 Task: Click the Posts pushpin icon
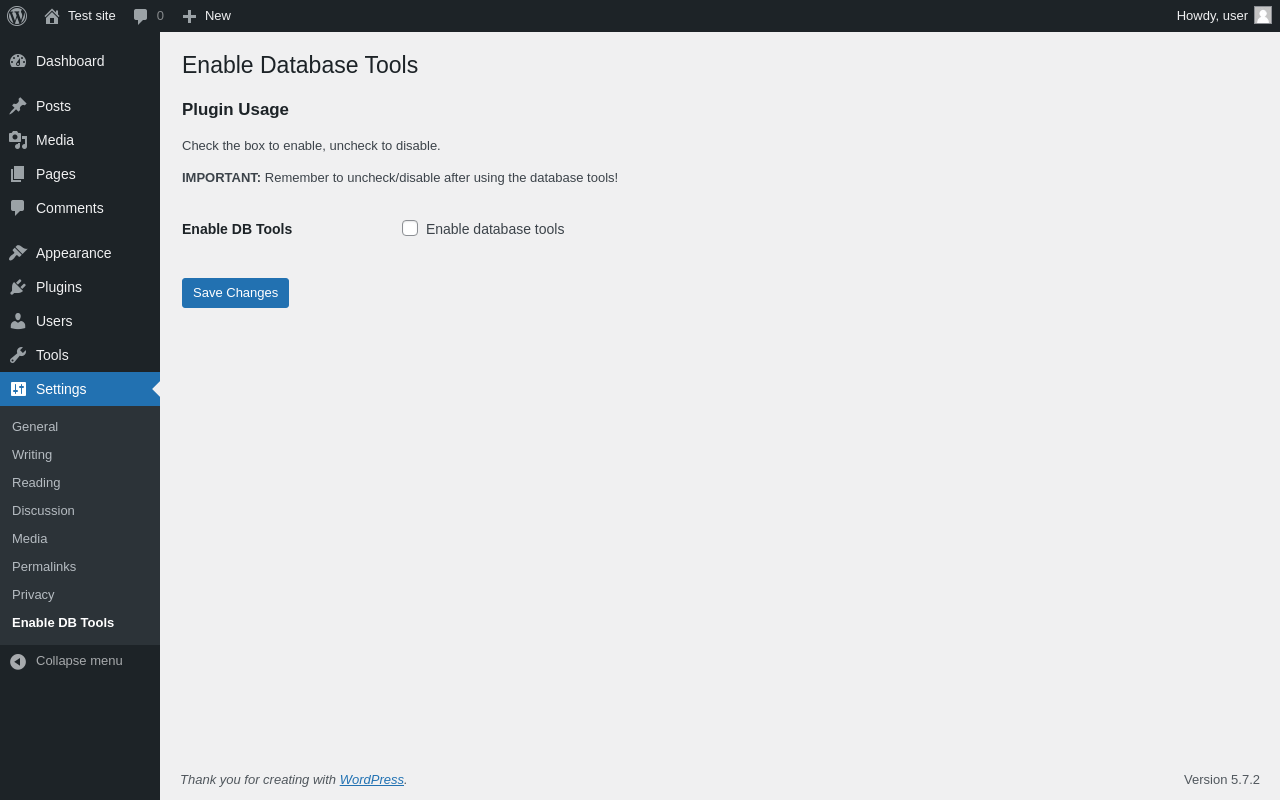[x=18, y=106]
